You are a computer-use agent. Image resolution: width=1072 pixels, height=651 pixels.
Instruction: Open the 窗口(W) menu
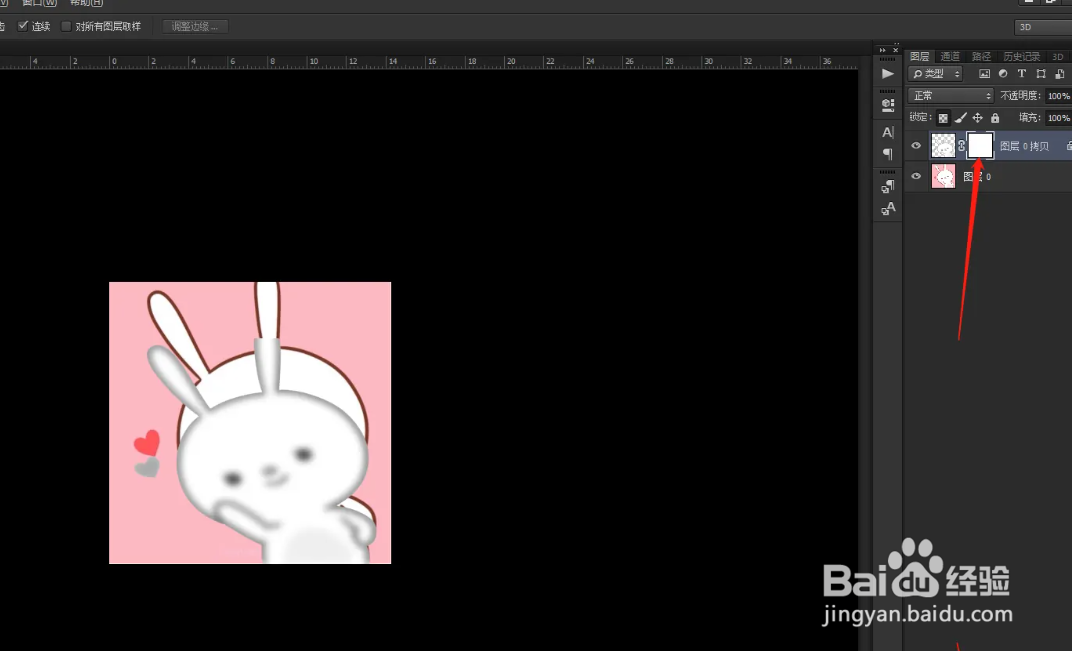39,3
